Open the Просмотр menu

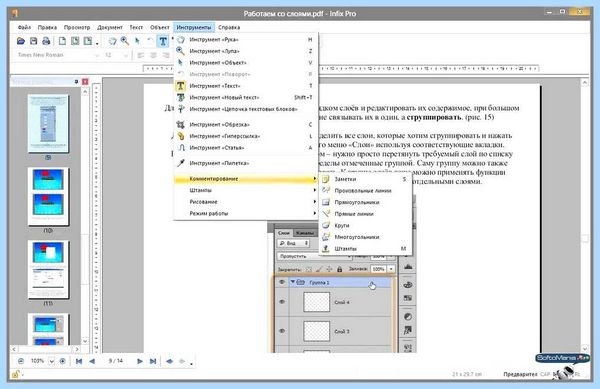(77, 28)
